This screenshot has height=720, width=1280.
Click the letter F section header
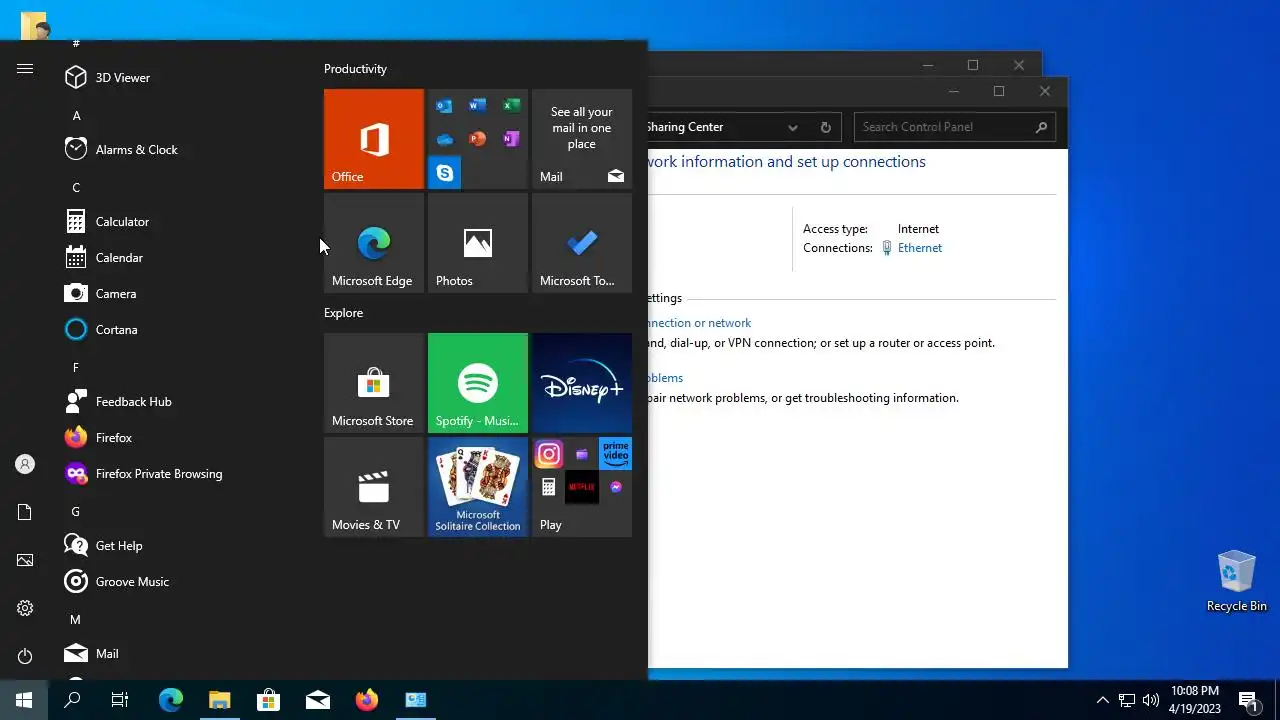click(76, 368)
